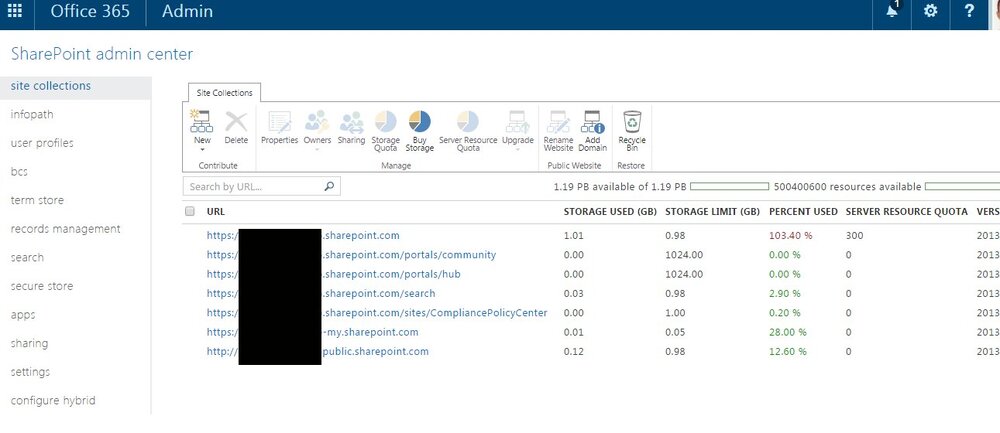Screen dimensions: 1000x433
Task: Click the SharePoint admin center heading
Action: tap(102, 55)
